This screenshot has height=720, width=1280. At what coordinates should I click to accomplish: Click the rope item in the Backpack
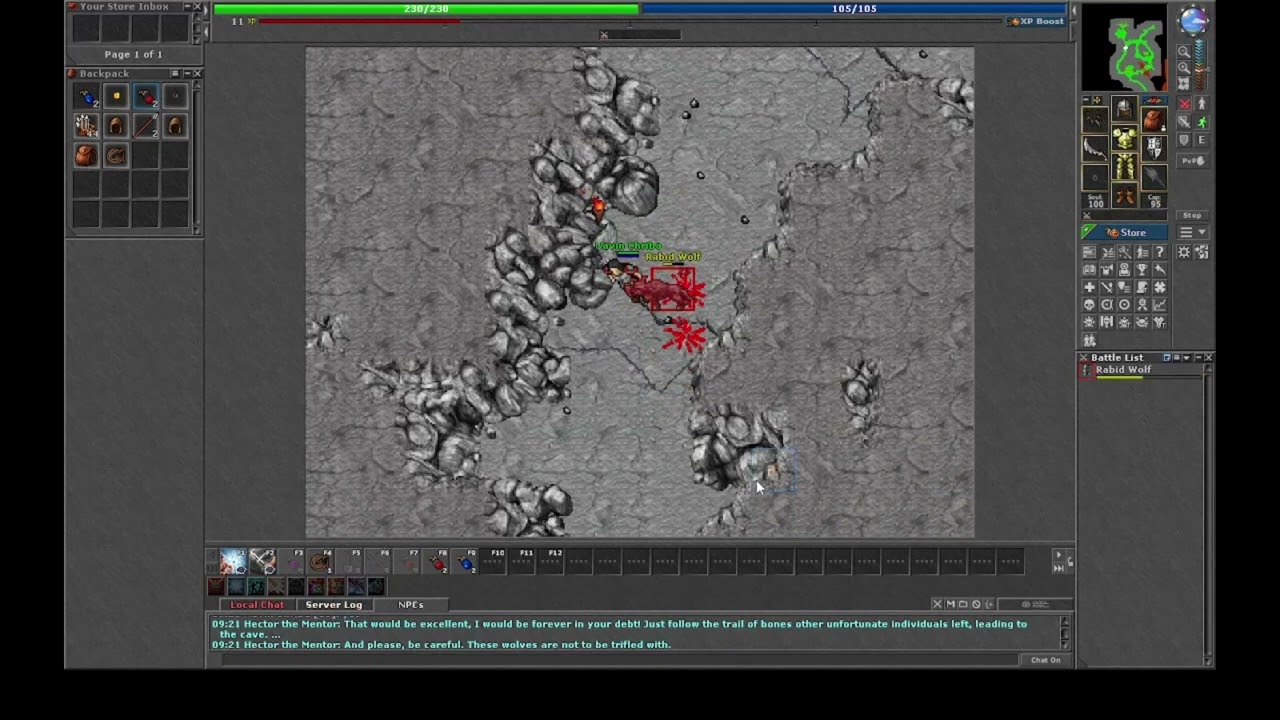coord(116,155)
